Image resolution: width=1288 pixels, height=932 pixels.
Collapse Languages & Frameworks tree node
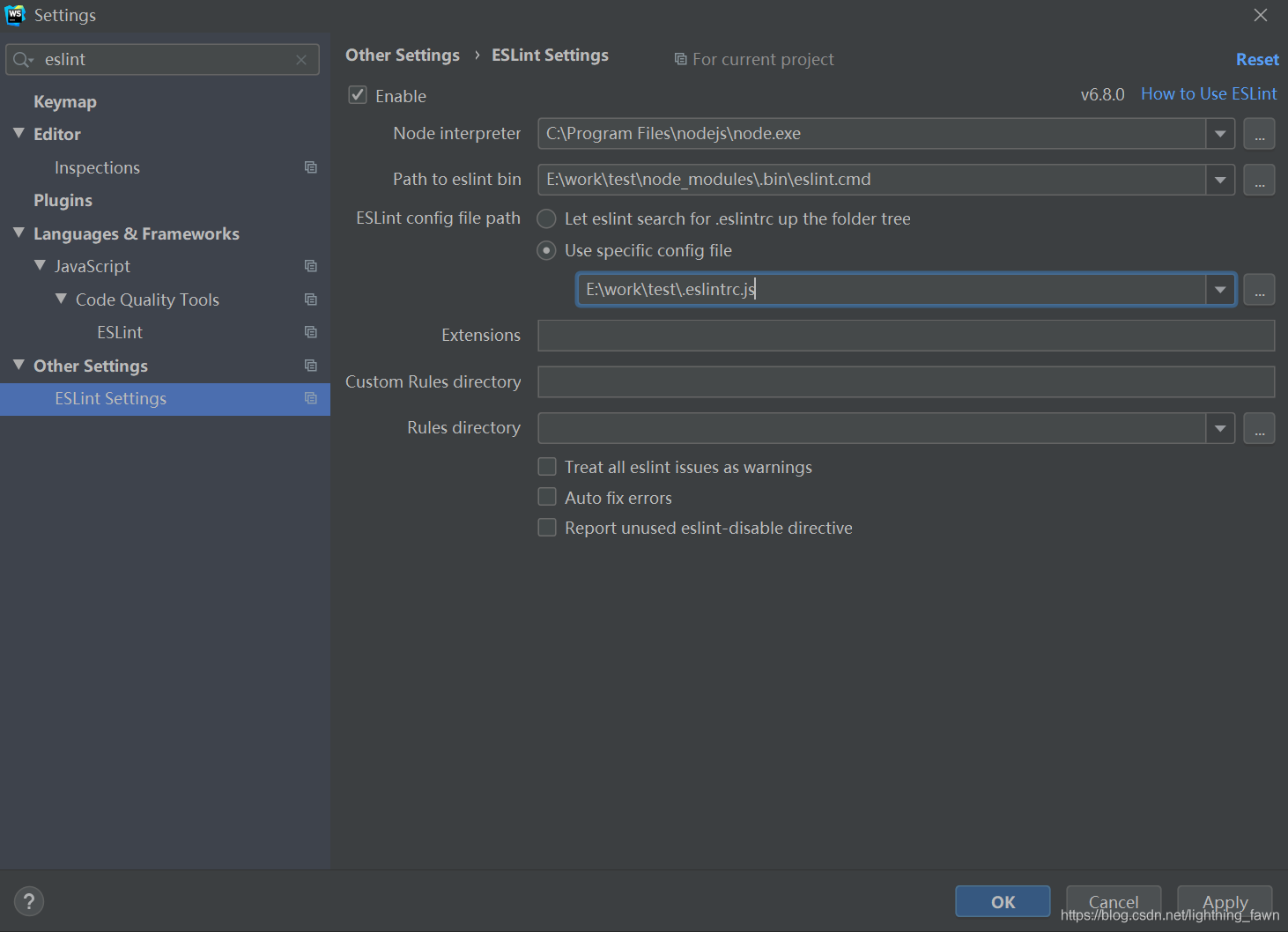pos(19,233)
